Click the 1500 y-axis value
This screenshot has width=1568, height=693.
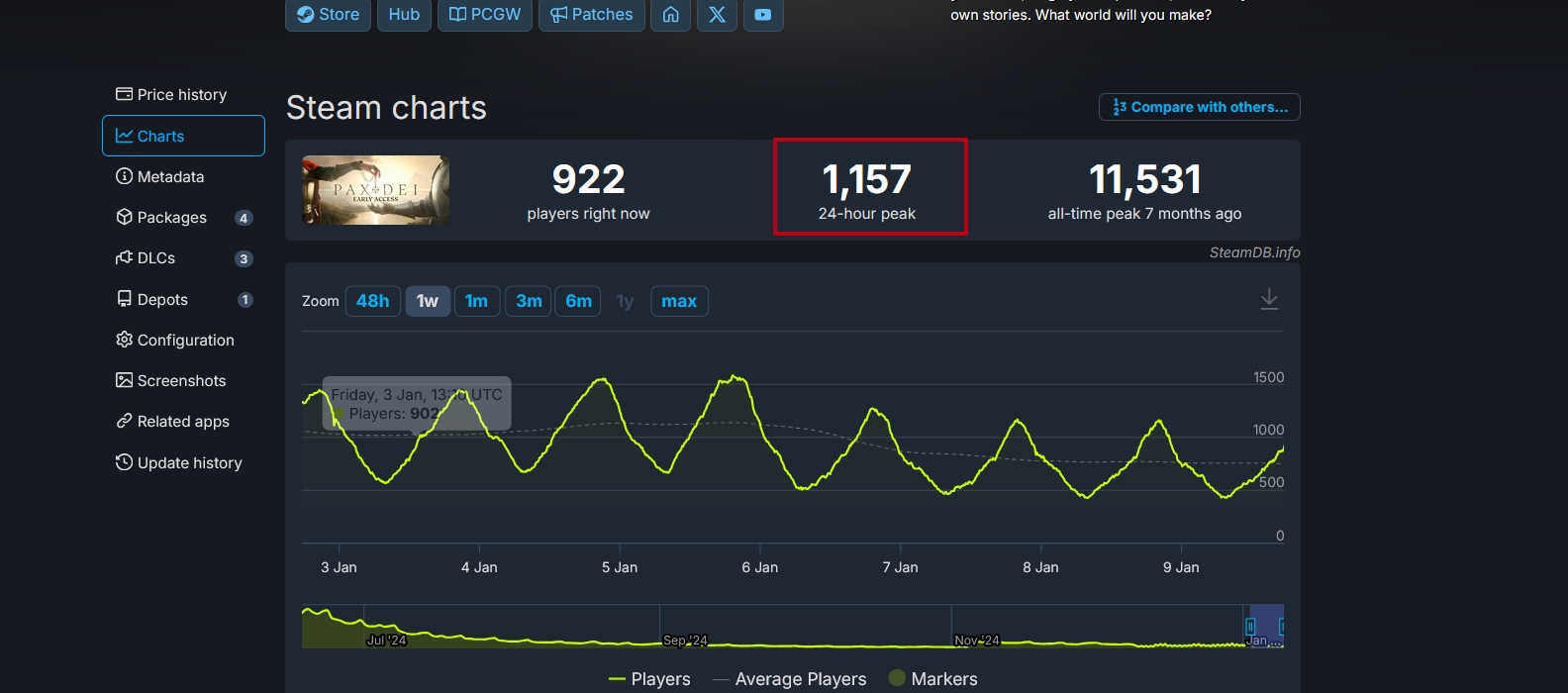click(x=1268, y=377)
